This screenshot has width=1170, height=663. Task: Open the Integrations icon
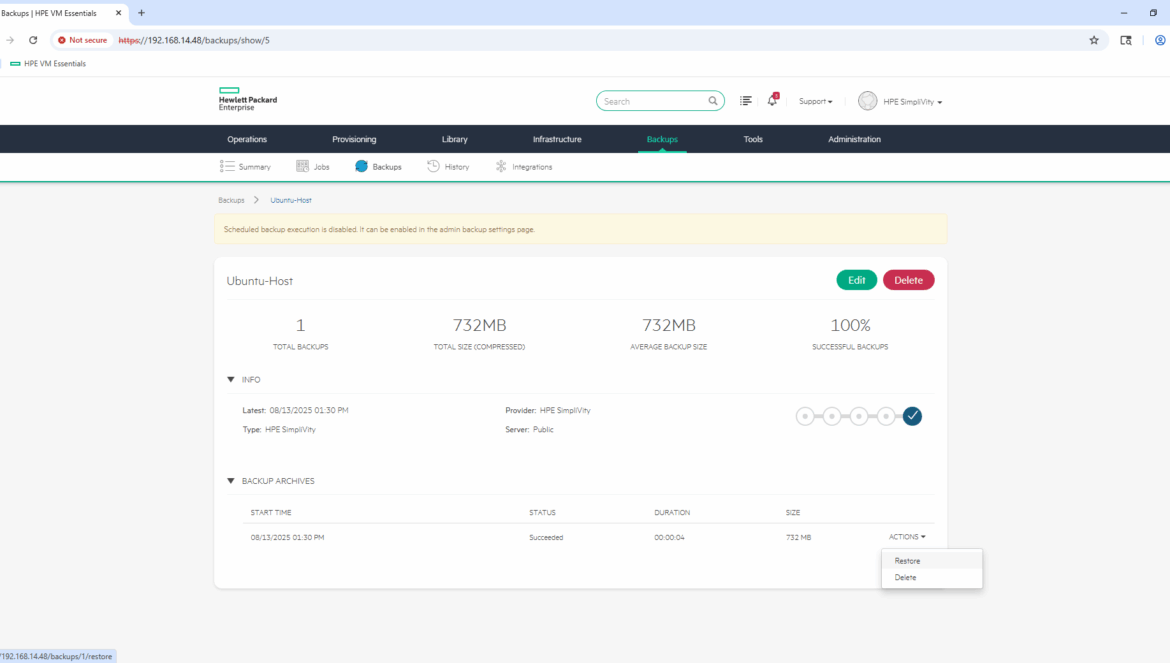(501, 167)
